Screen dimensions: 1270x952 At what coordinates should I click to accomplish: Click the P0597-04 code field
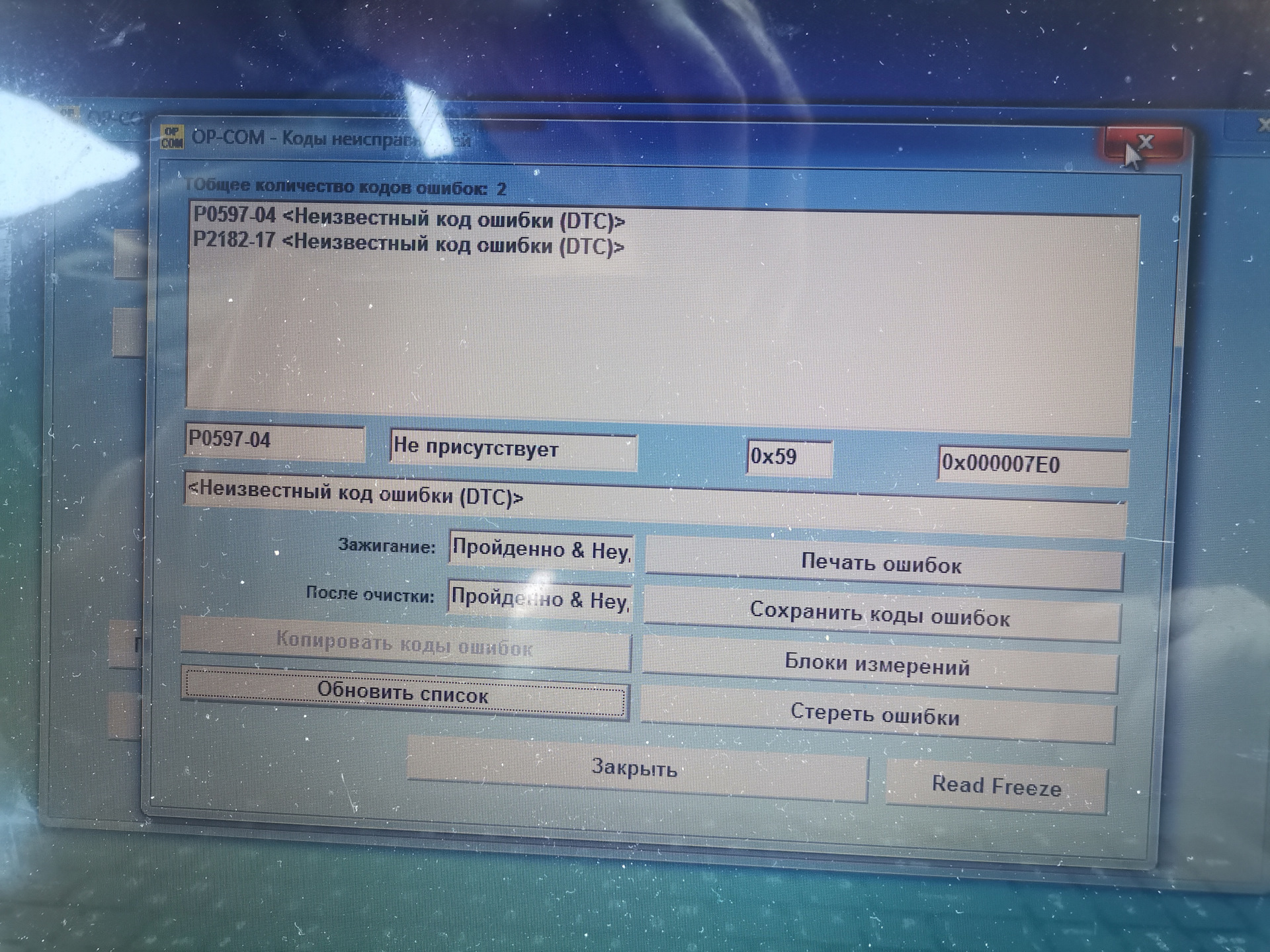(x=275, y=442)
